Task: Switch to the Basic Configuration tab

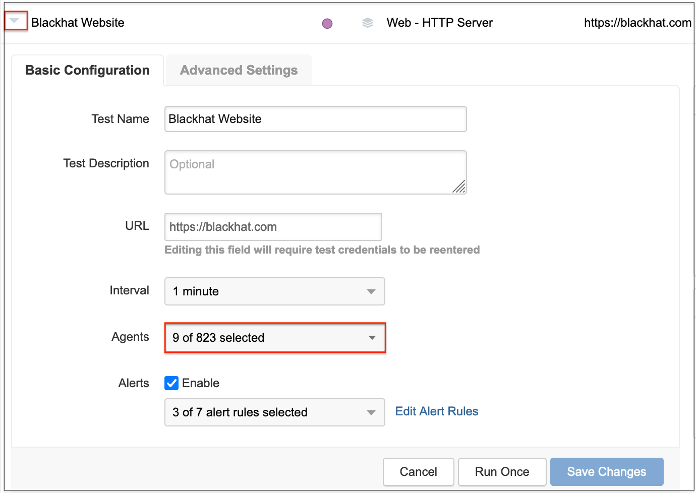Action: point(87,70)
